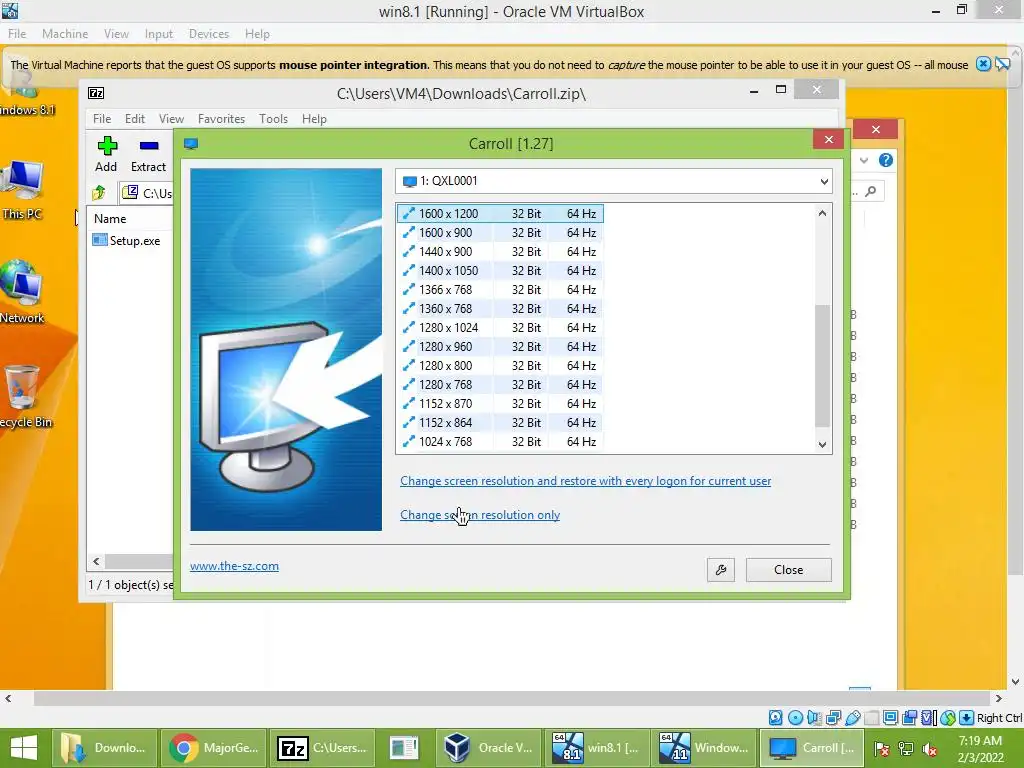The image size is (1024, 768).
Task: Open Recycle Bin desktop icon
Action: [x=24, y=396]
